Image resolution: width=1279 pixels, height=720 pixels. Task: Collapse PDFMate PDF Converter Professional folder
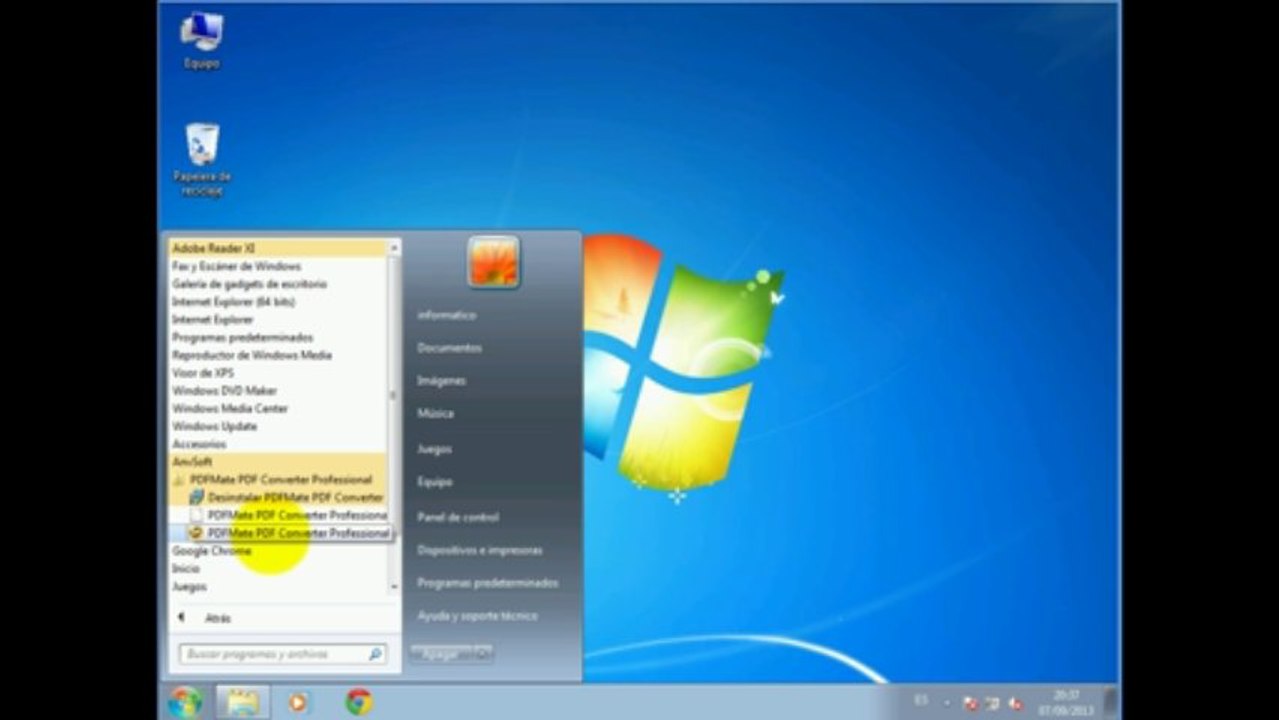coord(279,480)
